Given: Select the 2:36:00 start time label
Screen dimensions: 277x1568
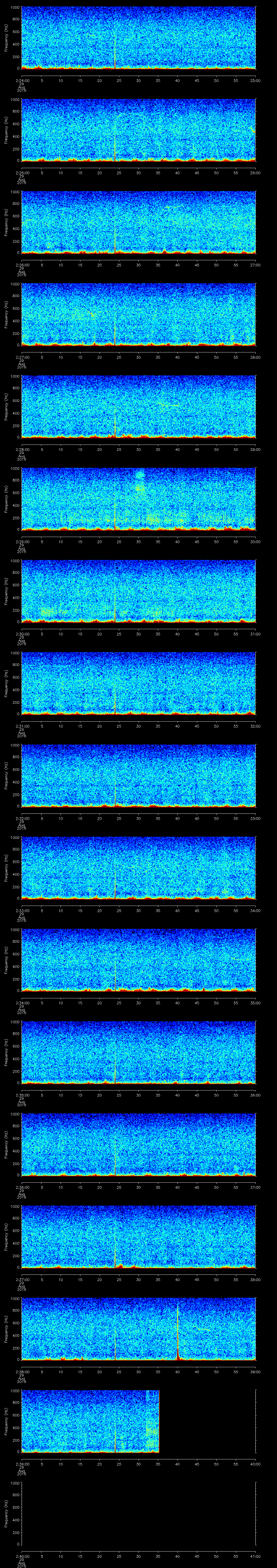Looking at the screenshot, I should [x=22, y=1187].
